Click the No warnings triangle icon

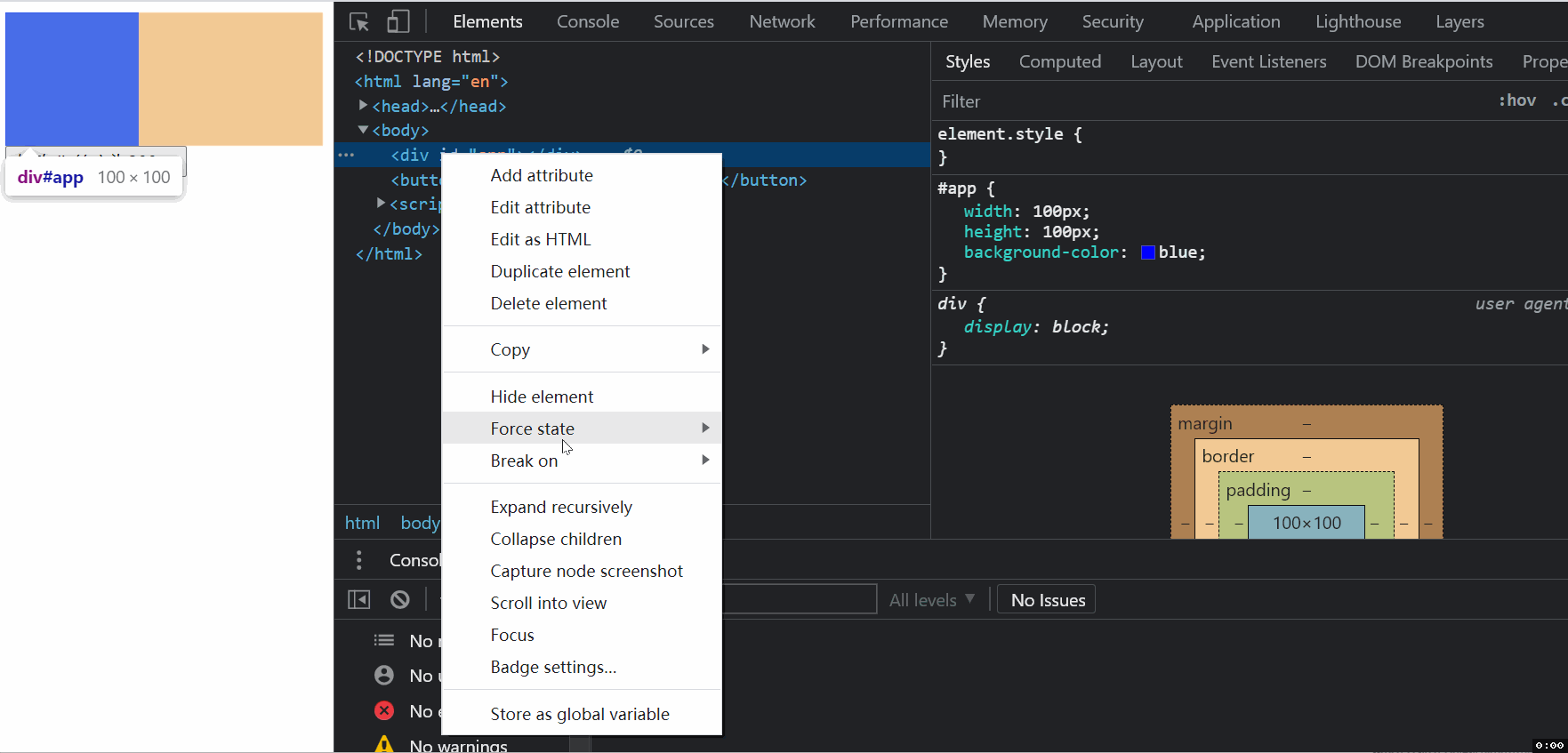point(384,745)
